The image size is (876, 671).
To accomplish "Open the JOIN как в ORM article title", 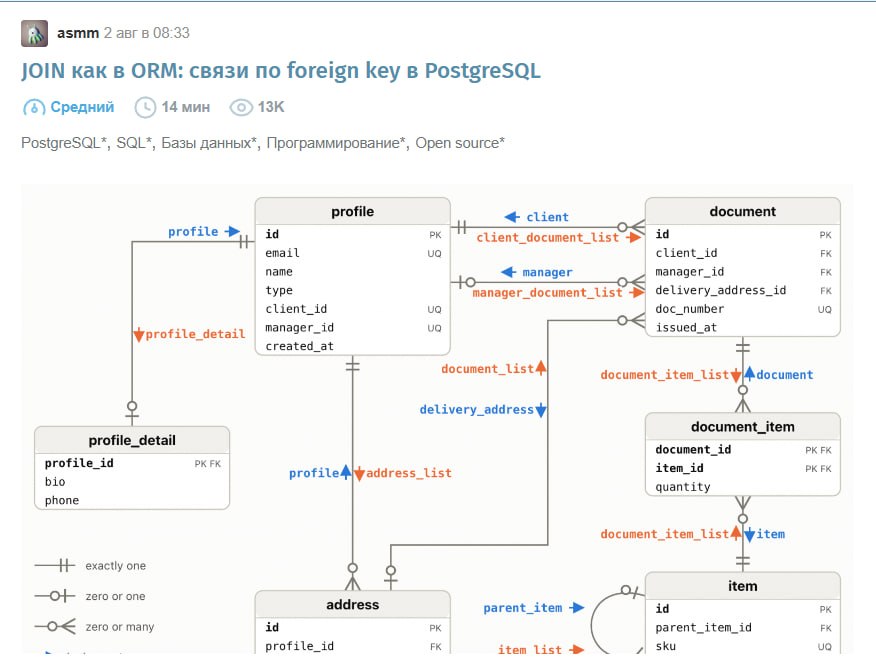I will pyautogui.click(x=280, y=71).
